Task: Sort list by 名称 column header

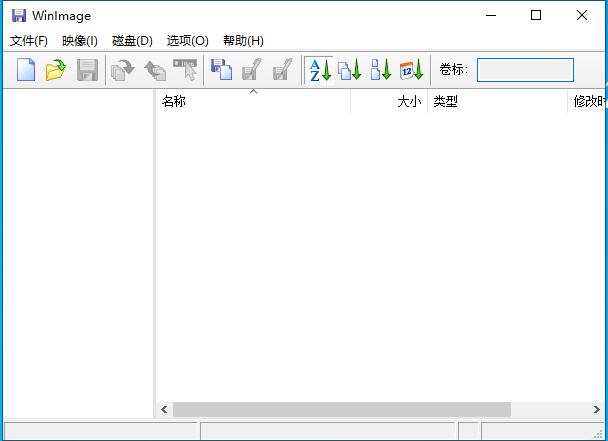Action: (x=253, y=101)
